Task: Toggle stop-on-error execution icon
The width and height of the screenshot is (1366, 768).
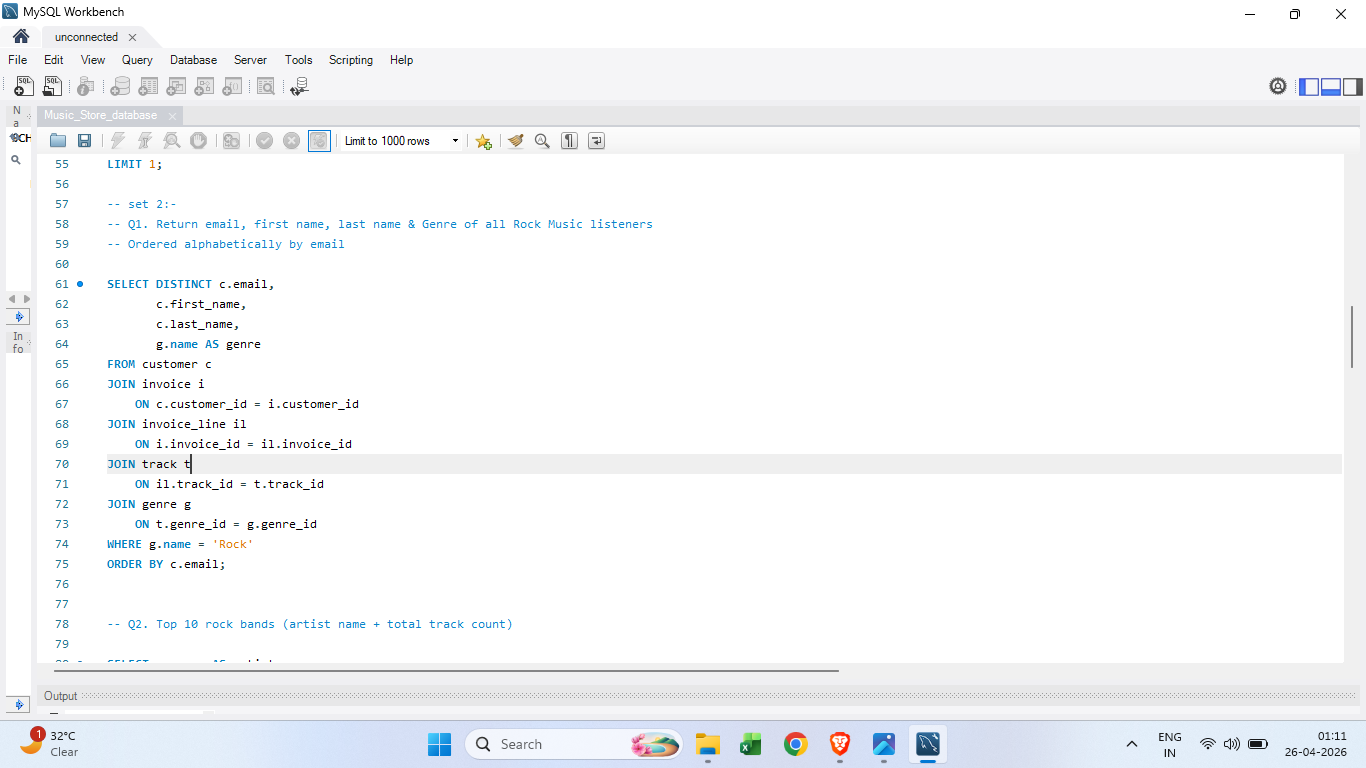Action: coord(231,141)
